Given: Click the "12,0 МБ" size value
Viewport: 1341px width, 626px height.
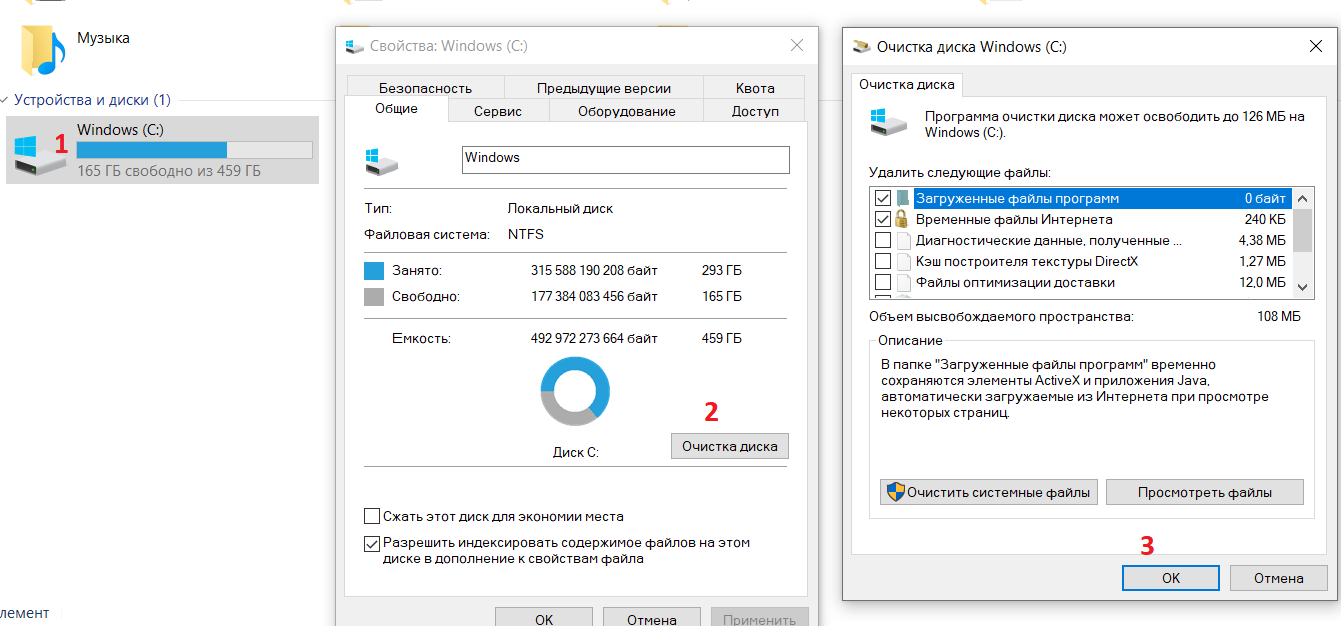Looking at the screenshot, I should coord(1262,283).
